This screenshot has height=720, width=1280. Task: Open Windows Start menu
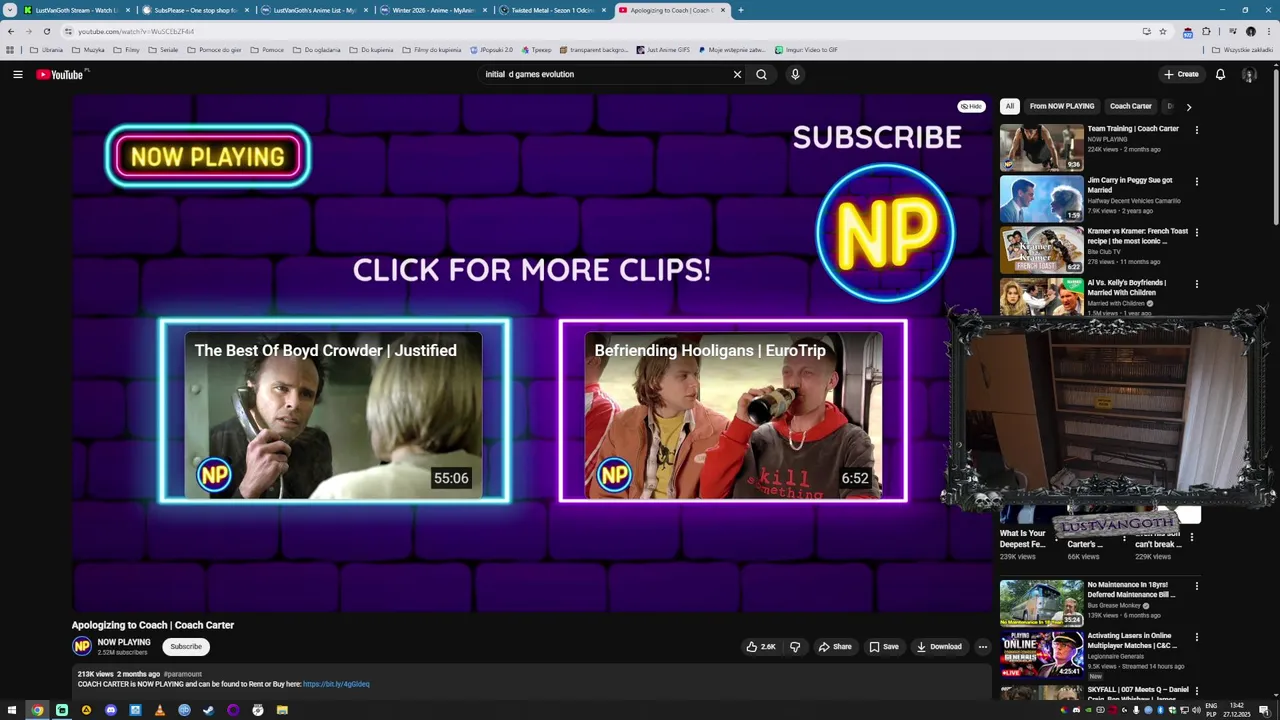click(12, 710)
